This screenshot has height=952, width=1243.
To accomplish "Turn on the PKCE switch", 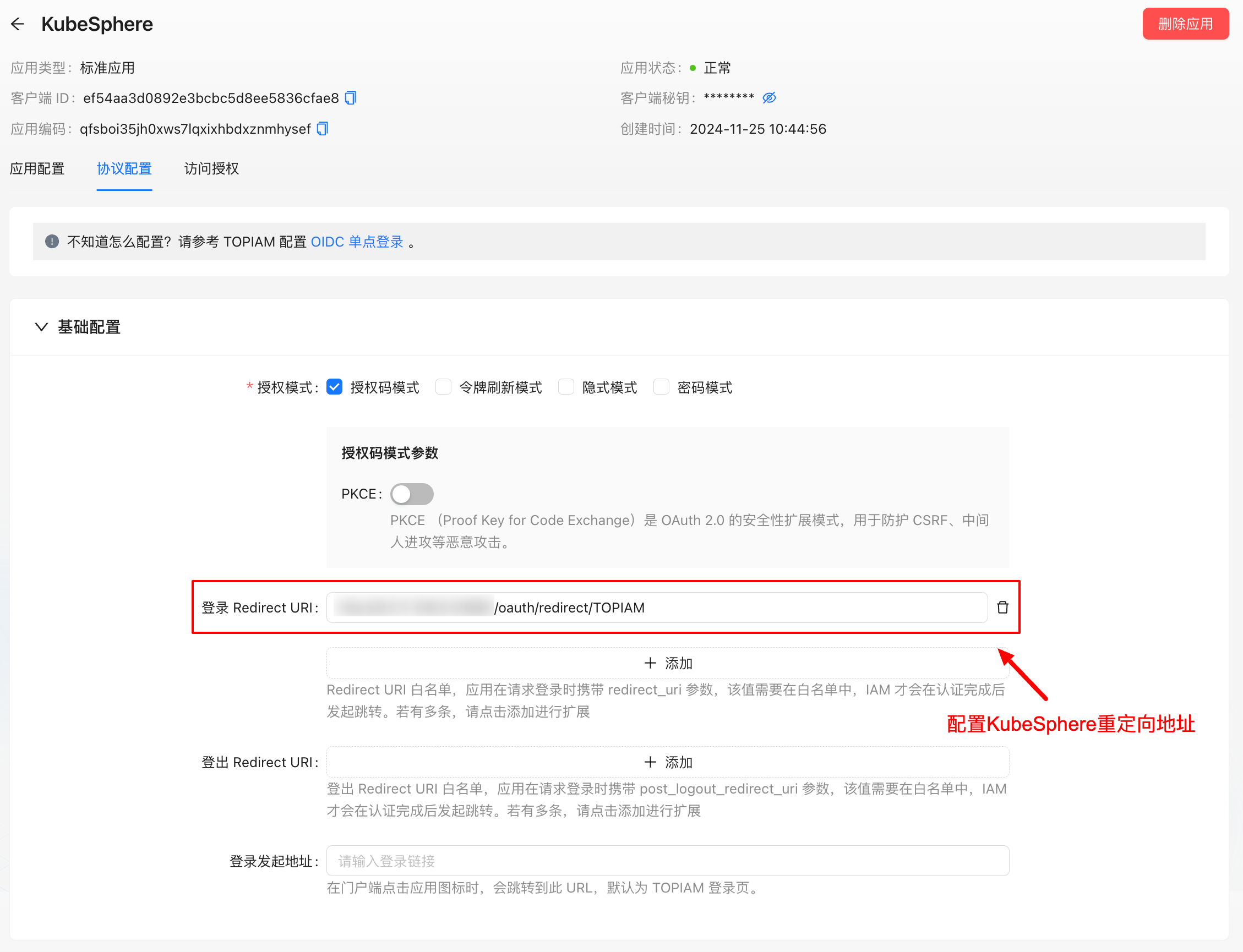I will coord(412,494).
